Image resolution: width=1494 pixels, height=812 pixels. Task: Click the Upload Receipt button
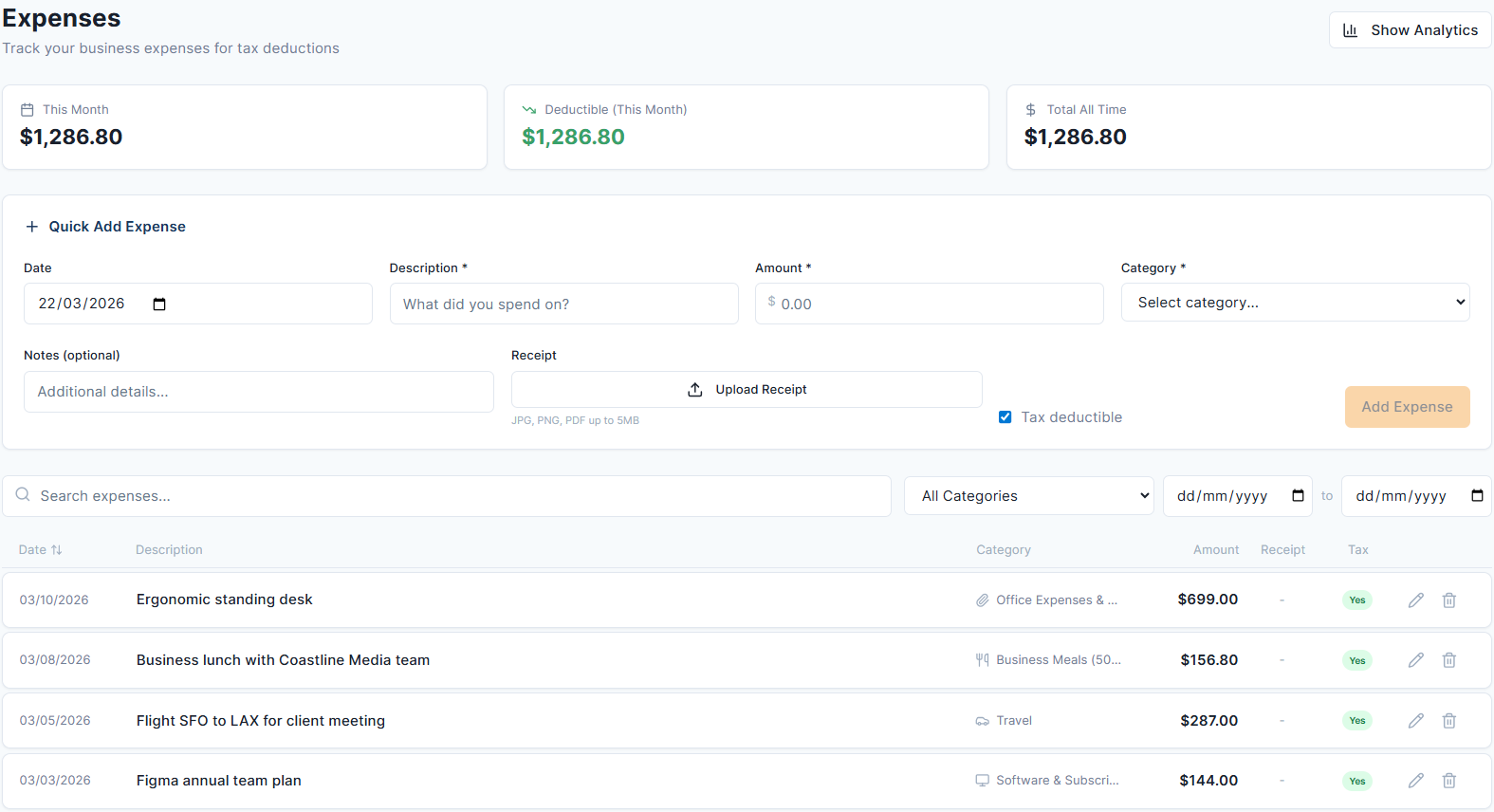[x=746, y=390]
